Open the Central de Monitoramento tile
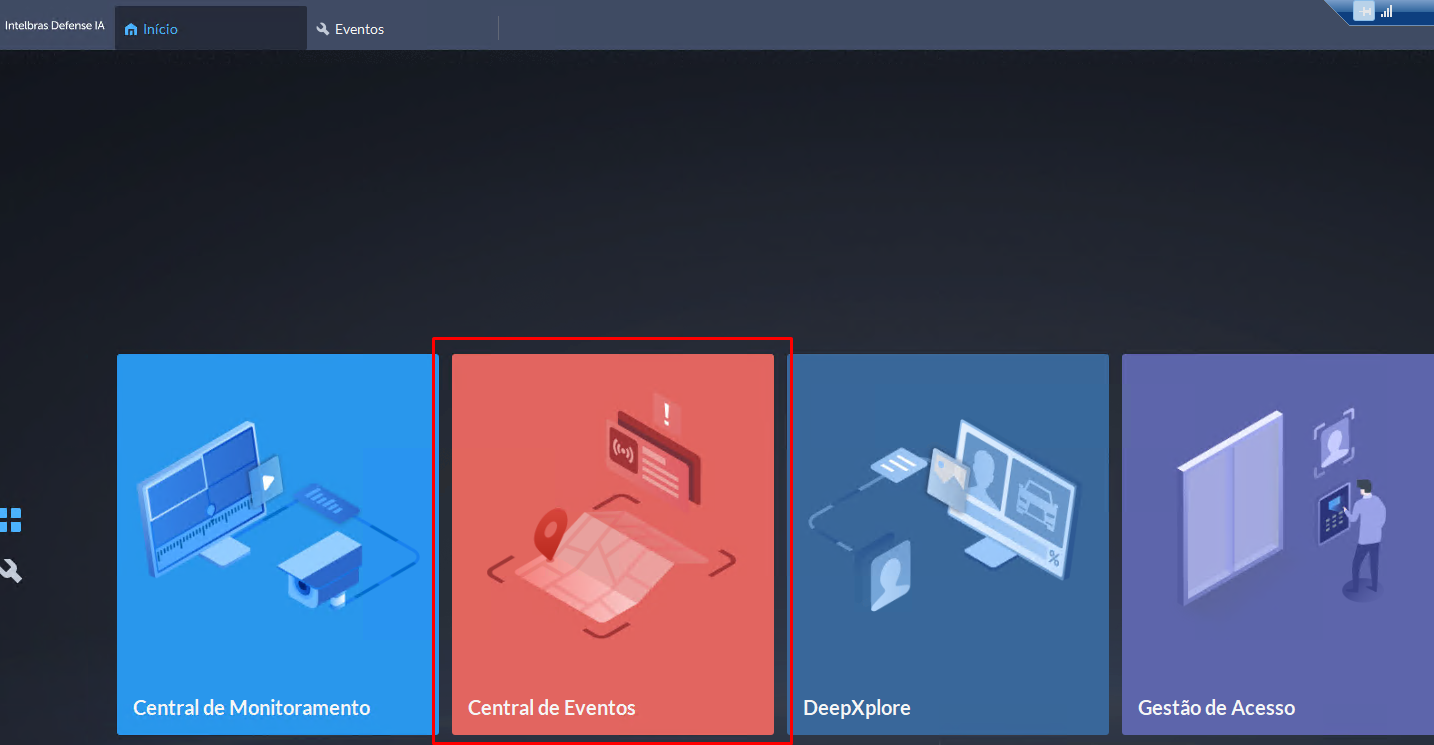The width and height of the screenshot is (1434, 745). [278, 544]
